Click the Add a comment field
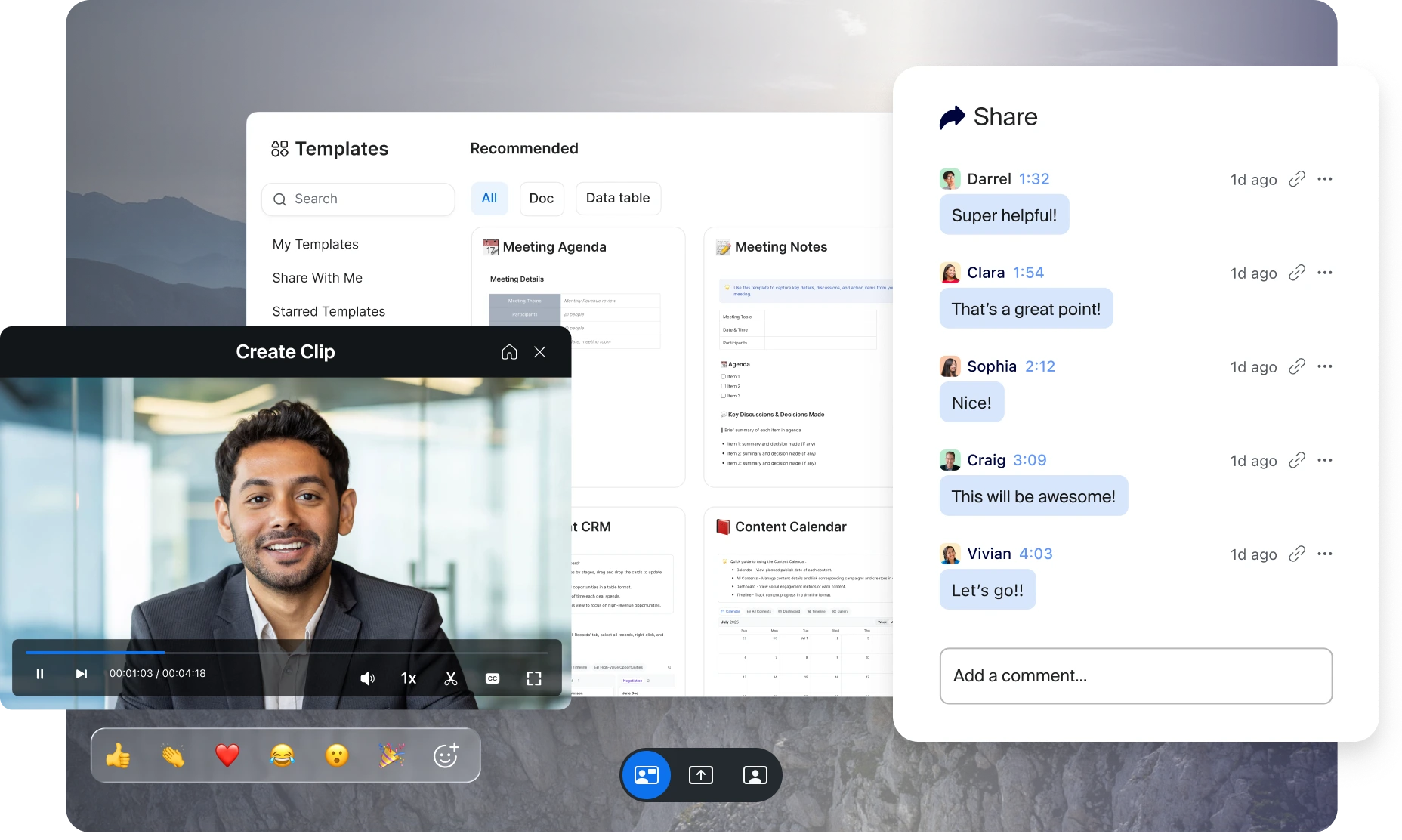 click(1135, 676)
